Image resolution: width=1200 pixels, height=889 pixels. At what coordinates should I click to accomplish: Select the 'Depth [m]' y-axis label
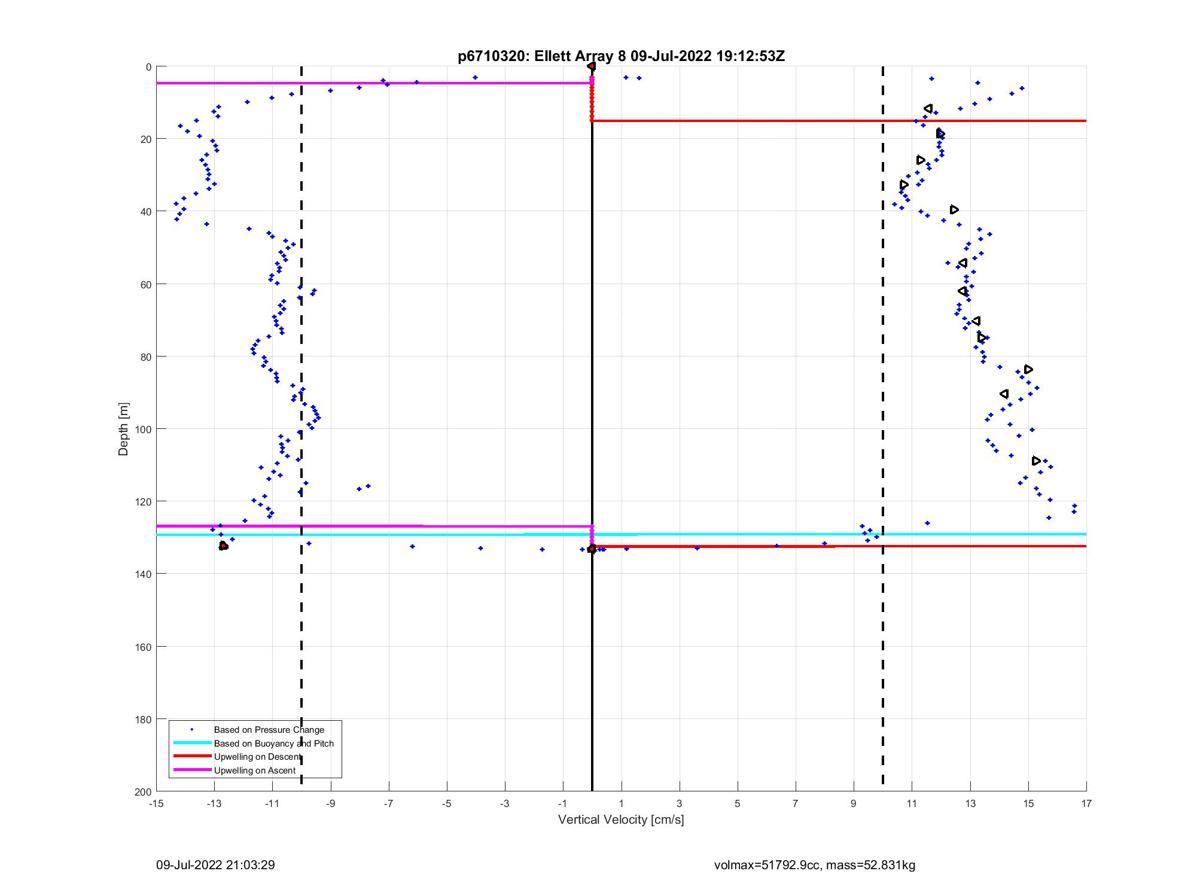pyautogui.click(x=124, y=429)
